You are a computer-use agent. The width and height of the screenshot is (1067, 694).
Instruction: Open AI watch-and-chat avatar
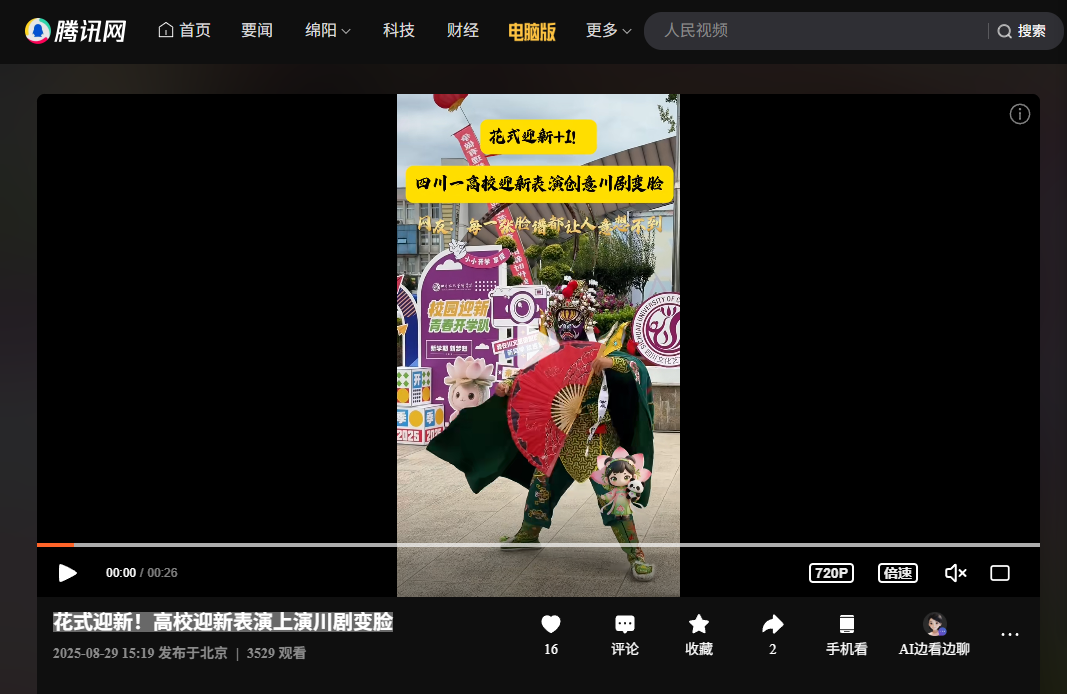(x=934, y=625)
